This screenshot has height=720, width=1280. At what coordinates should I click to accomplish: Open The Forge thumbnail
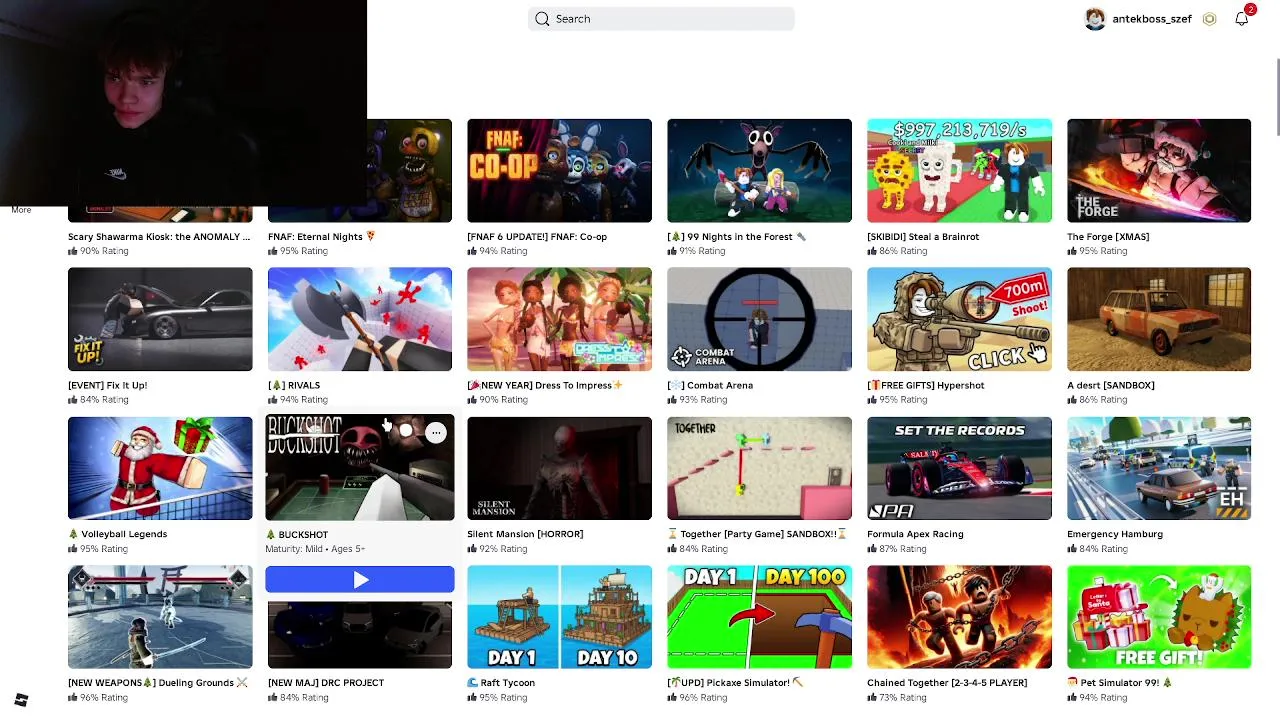1159,170
